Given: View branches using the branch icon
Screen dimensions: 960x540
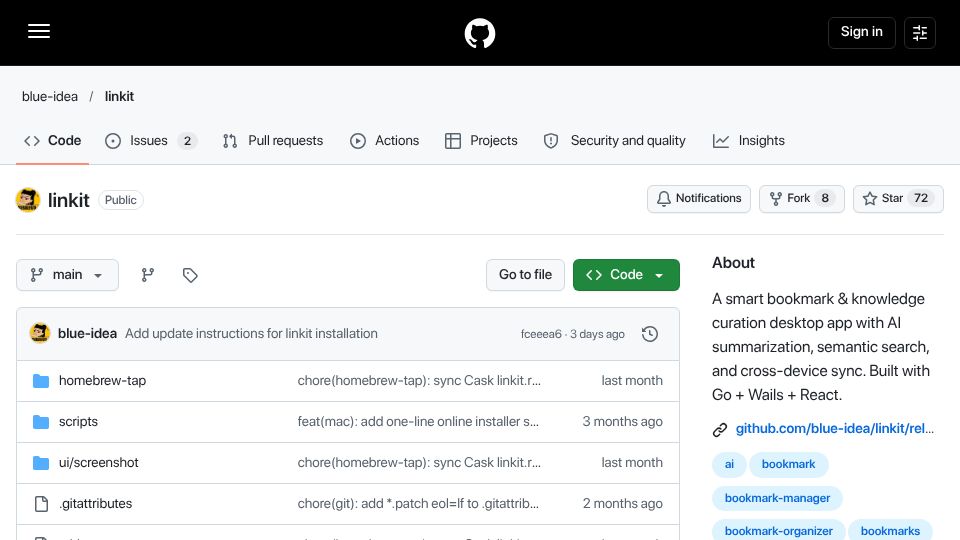Looking at the screenshot, I should point(148,275).
